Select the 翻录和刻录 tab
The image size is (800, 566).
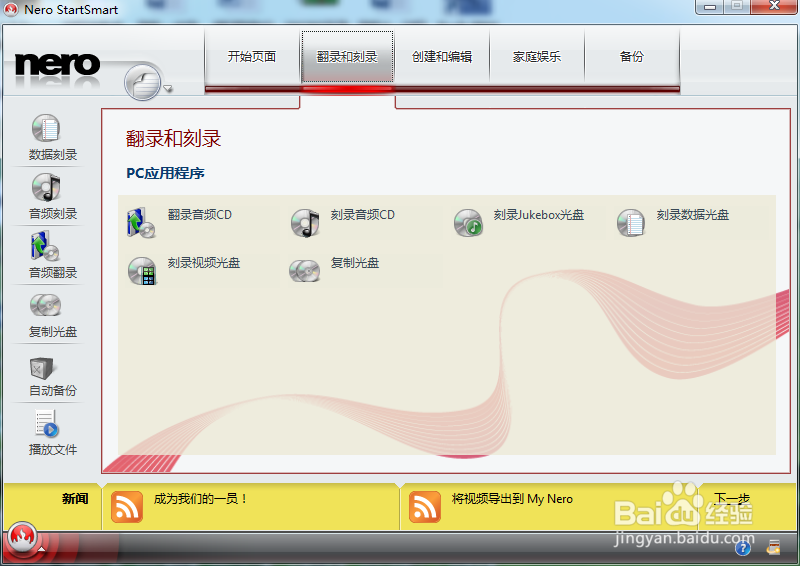tap(347, 57)
